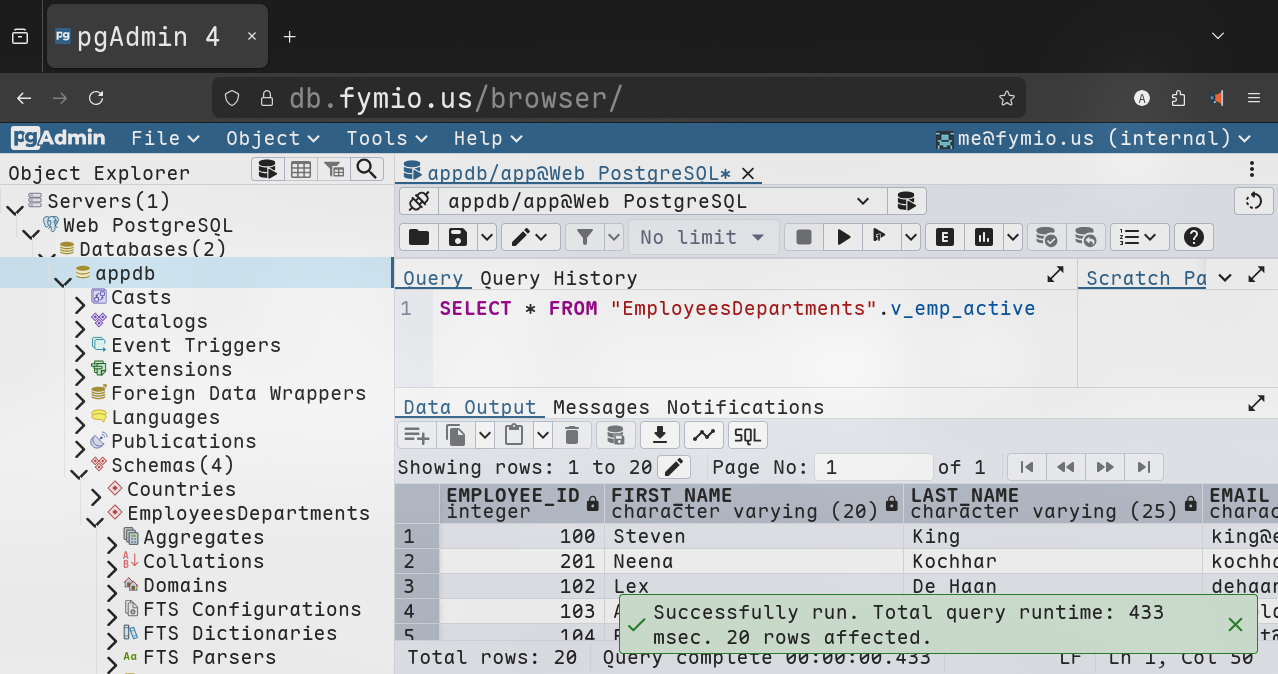
Task: Open the Query Tool from Object Explorer
Action: (x=267, y=169)
